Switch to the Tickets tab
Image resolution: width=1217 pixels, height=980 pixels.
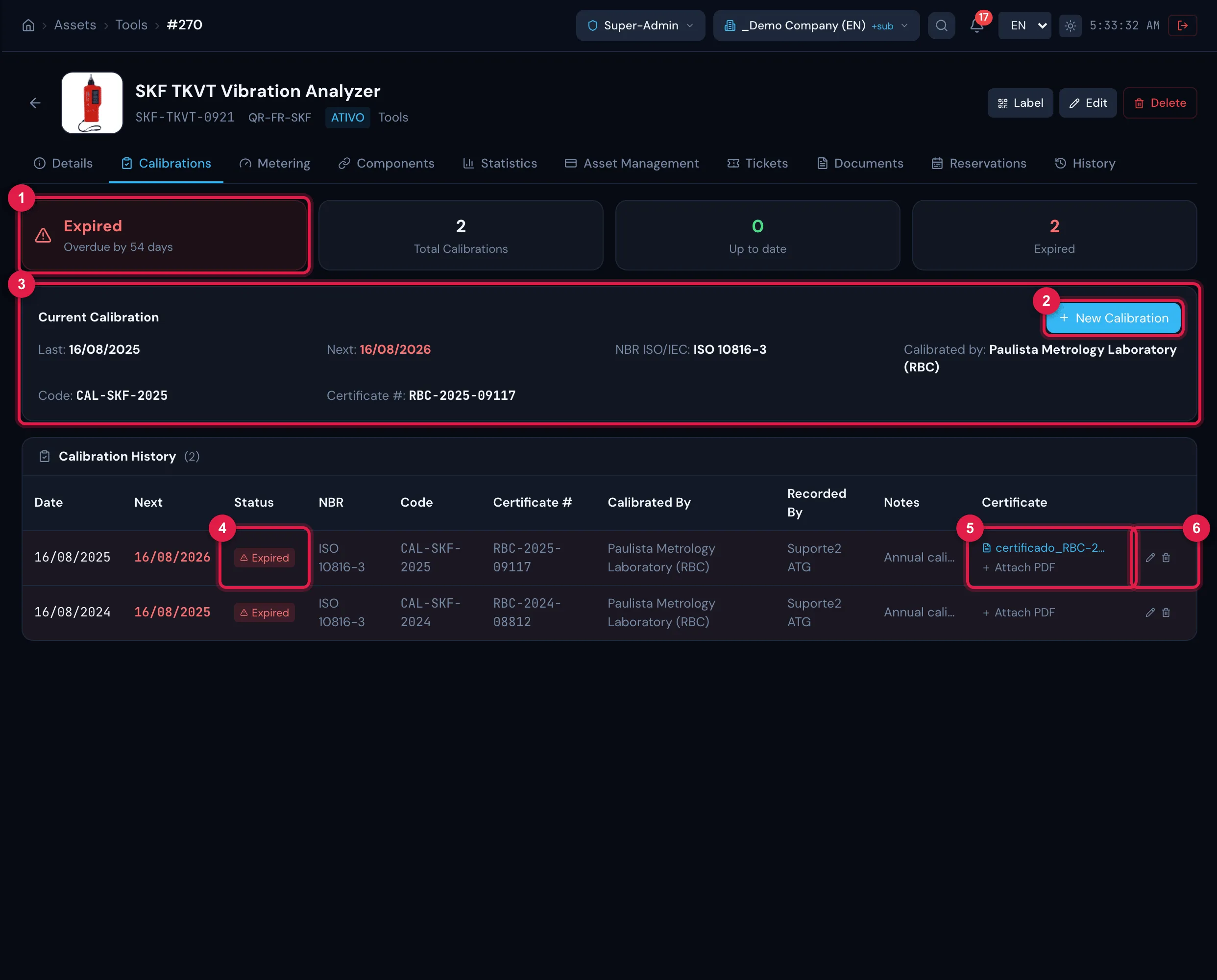[757, 163]
